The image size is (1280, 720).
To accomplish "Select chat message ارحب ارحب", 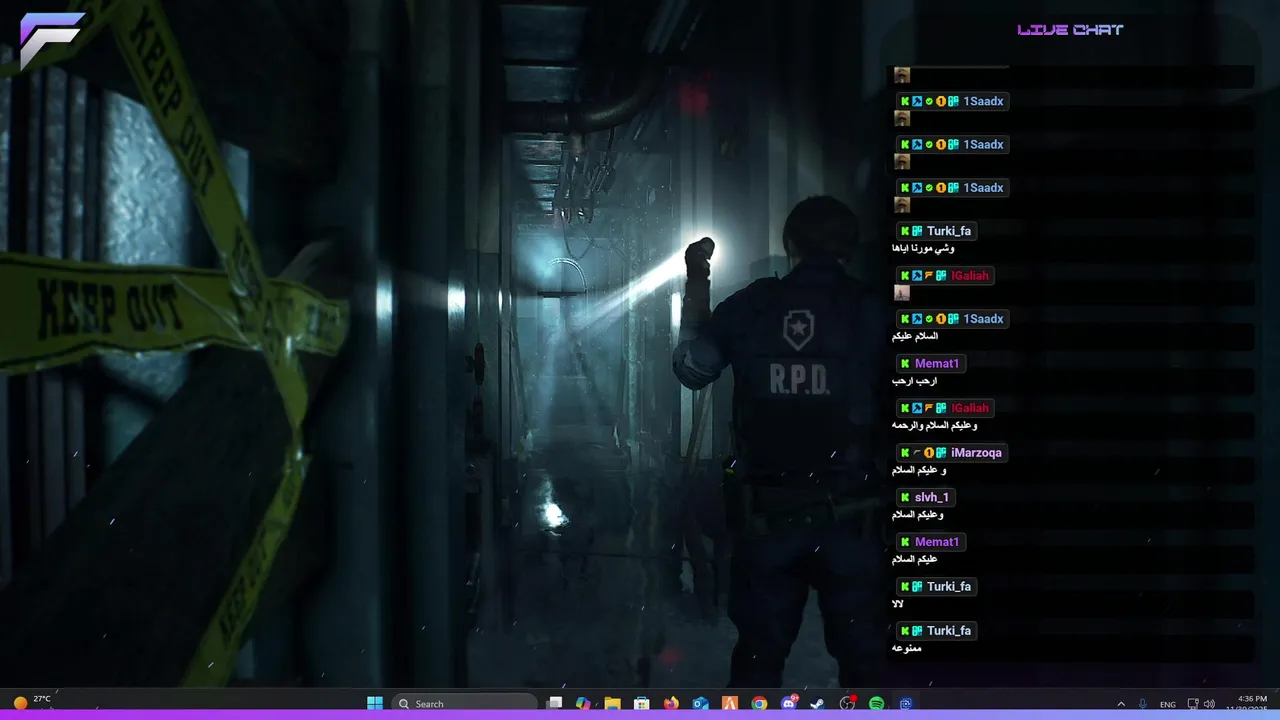I will point(914,381).
